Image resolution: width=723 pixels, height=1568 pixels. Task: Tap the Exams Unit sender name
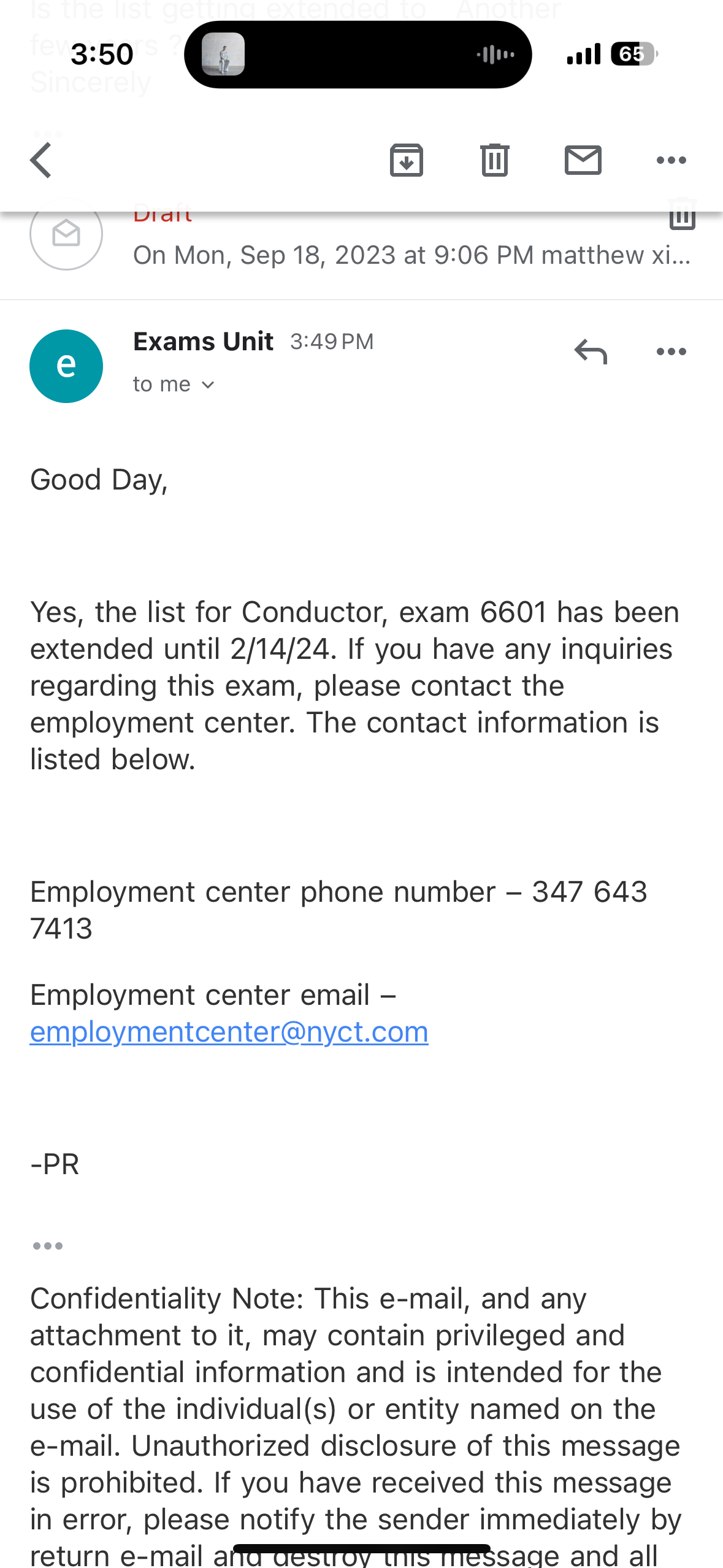tap(203, 342)
